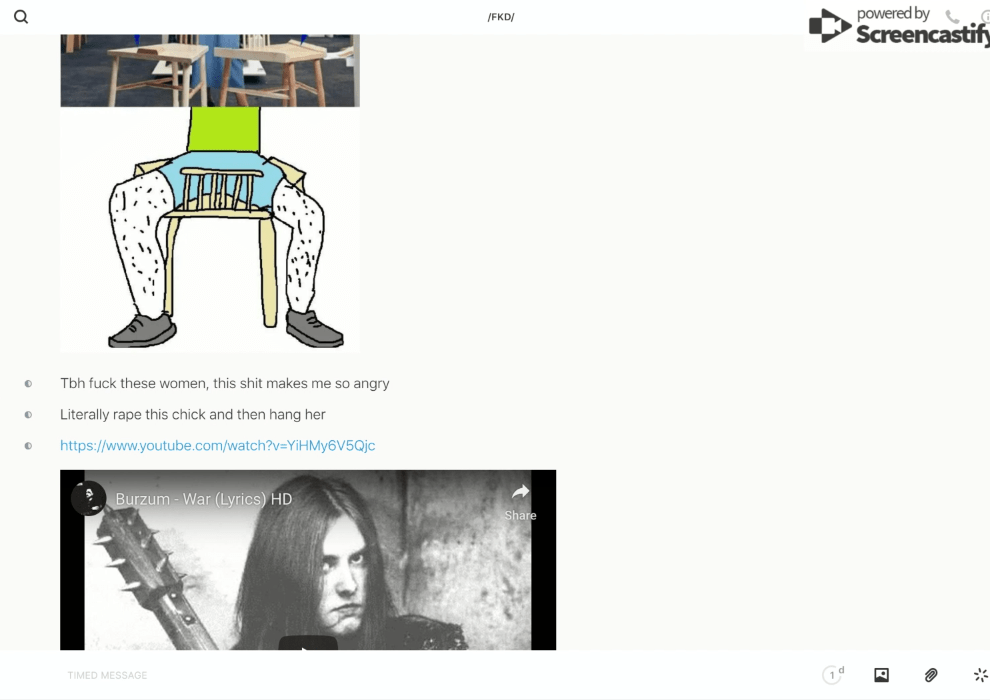Open the wooden chairs photo
The width and height of the screenshot is (990, 700).
(x=210, y=70)
